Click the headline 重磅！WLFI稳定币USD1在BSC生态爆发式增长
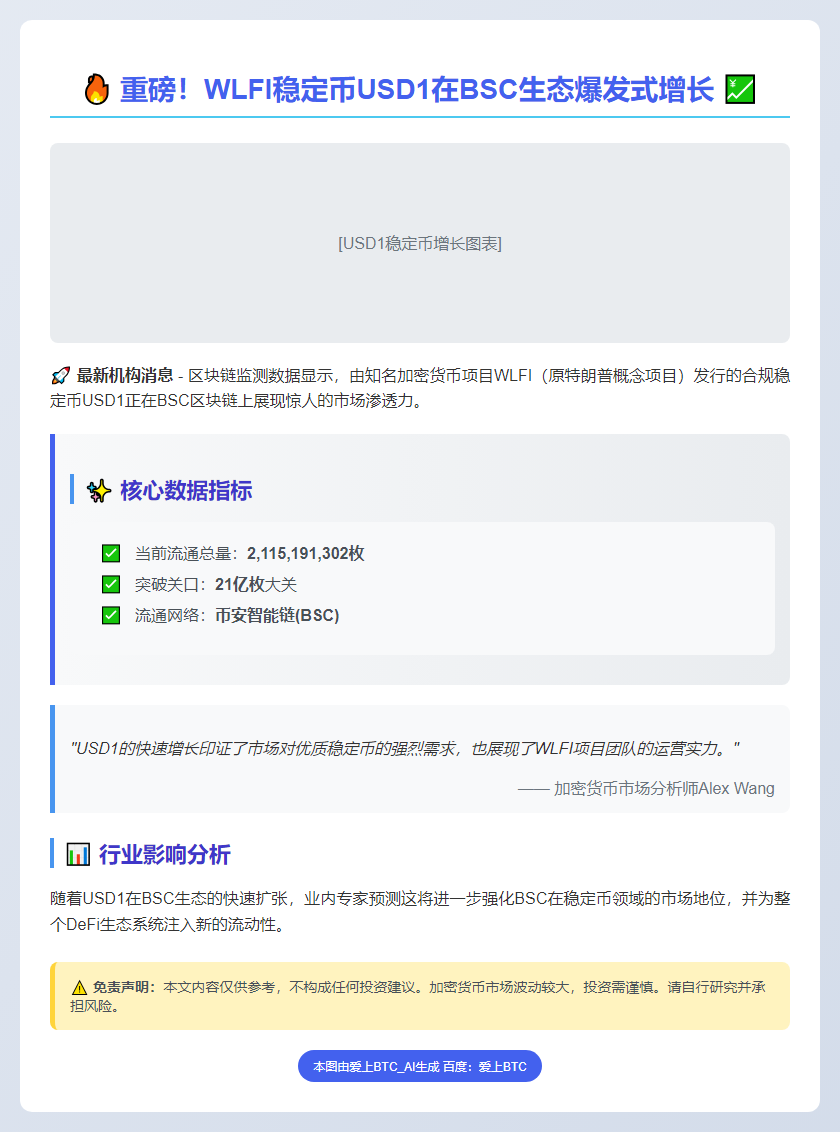Image resolution: width=840 pixels, height=1132 pixels. coord(417,90)
